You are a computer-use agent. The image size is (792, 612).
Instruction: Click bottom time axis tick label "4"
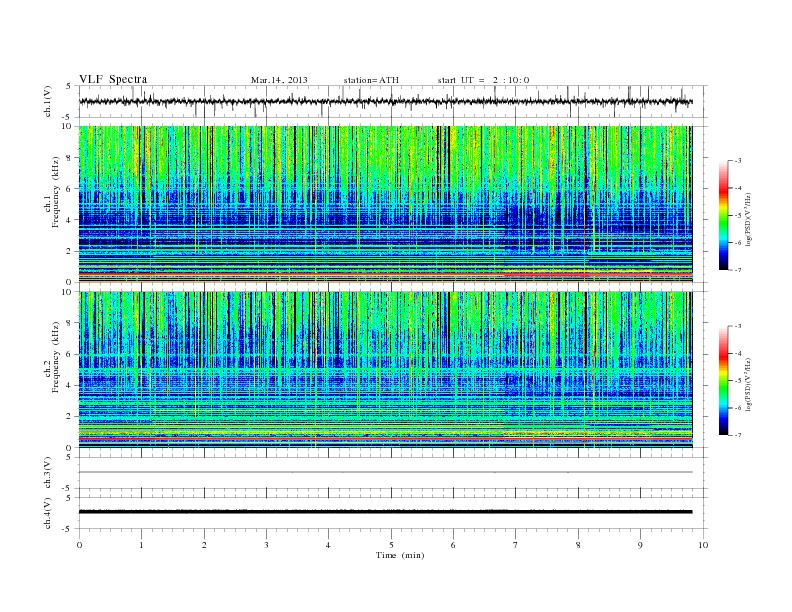coord(328,545)
